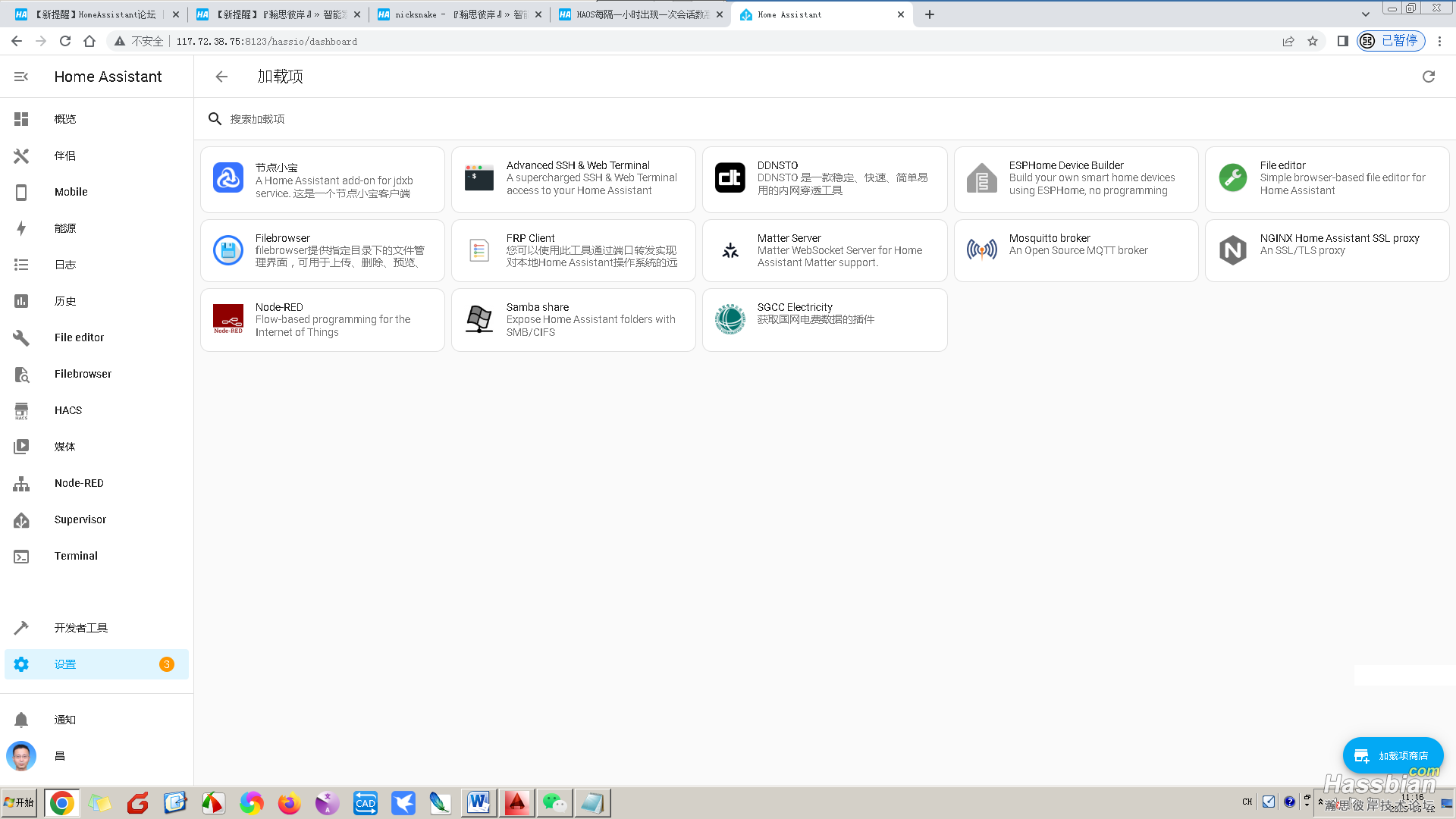Open Supervisor in the sidebar
Image resolution: width=1456 pixels, height=819 pixels.
[x=96, y=519]
